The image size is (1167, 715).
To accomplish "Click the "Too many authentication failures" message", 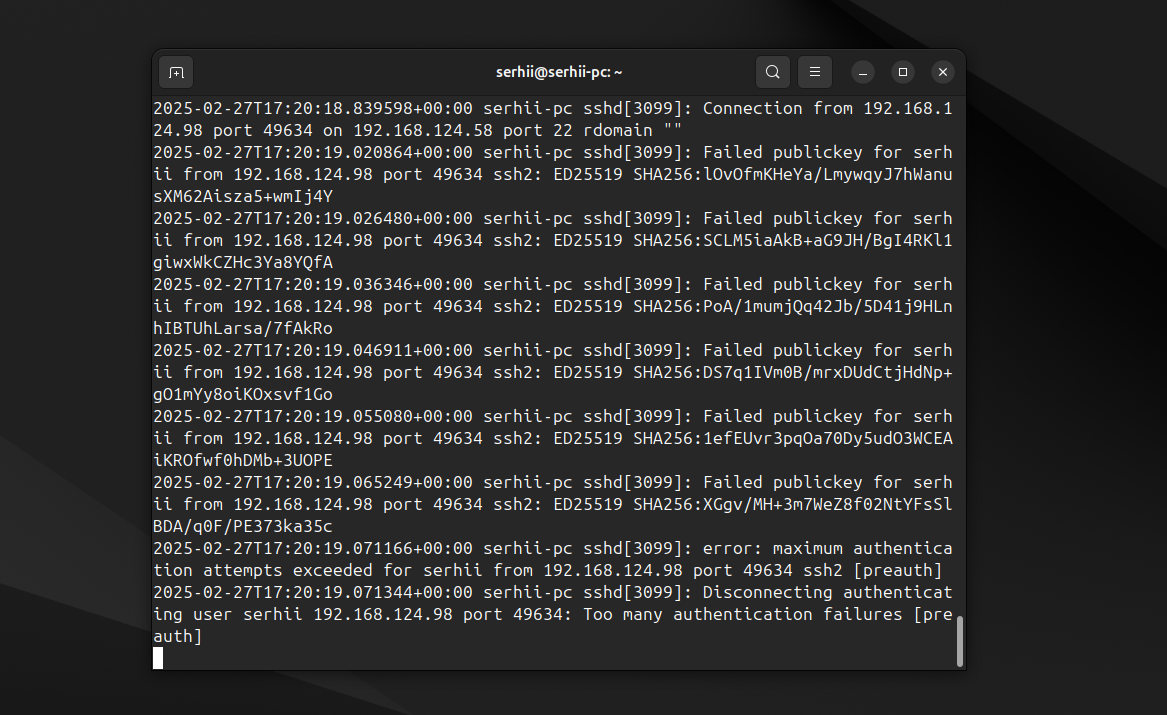I will click(x=743, y=614).
